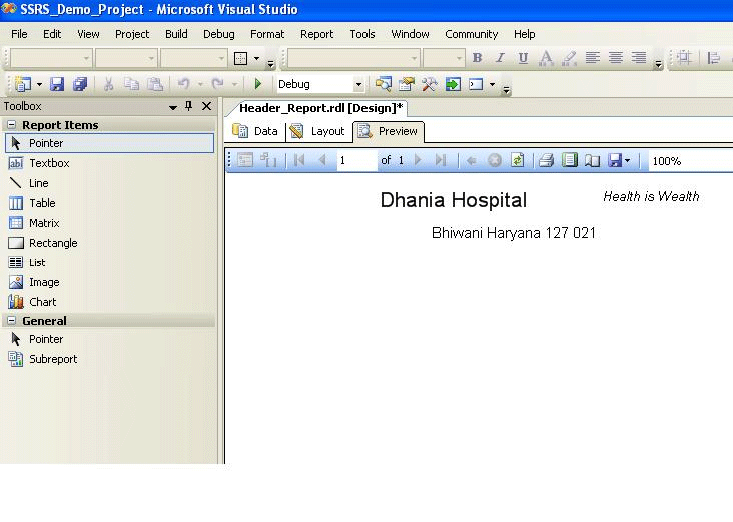Go to the next report page
Viewport: 733px width, 522px height.
[418, 160]
